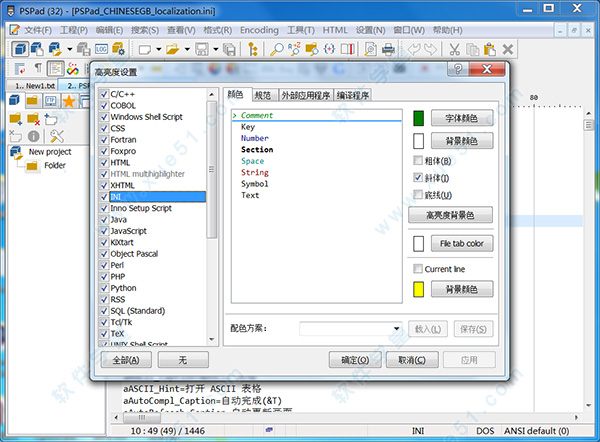Uncheck the 斜体(I) italic checkbox
Screen dimensions: 600x442
(418, 178)
